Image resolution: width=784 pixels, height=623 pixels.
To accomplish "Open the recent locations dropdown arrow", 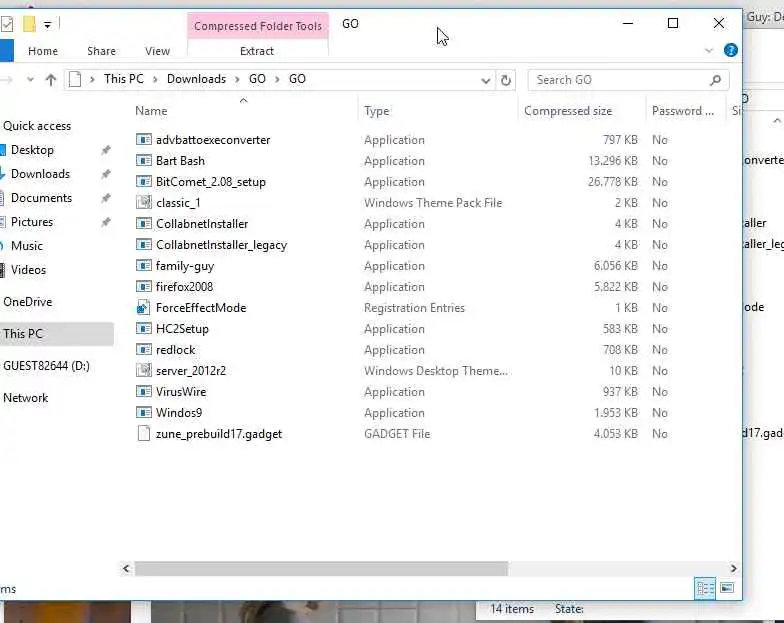I will point(30,80).
